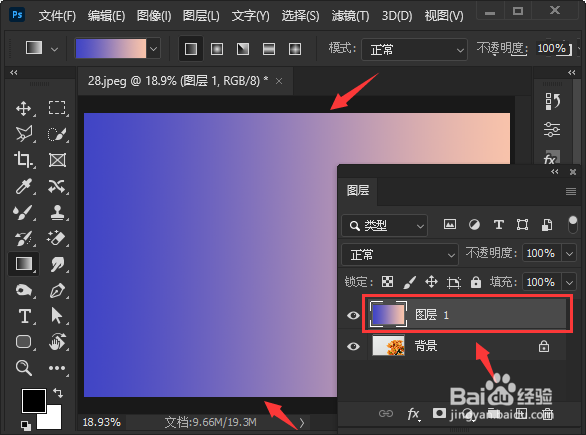586x435 pixels.
Task: Close the 28.jpeg document tab
Action: (279, 81)
